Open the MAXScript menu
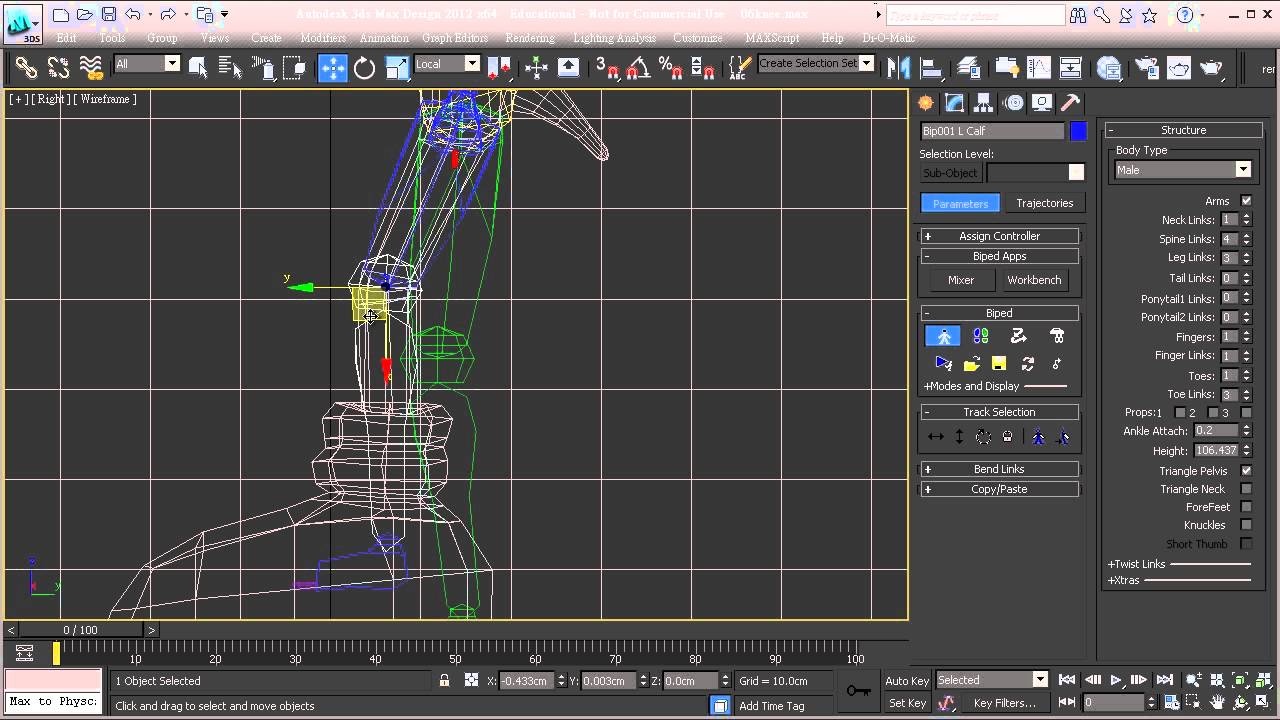1280x720 pixels. 772,38
